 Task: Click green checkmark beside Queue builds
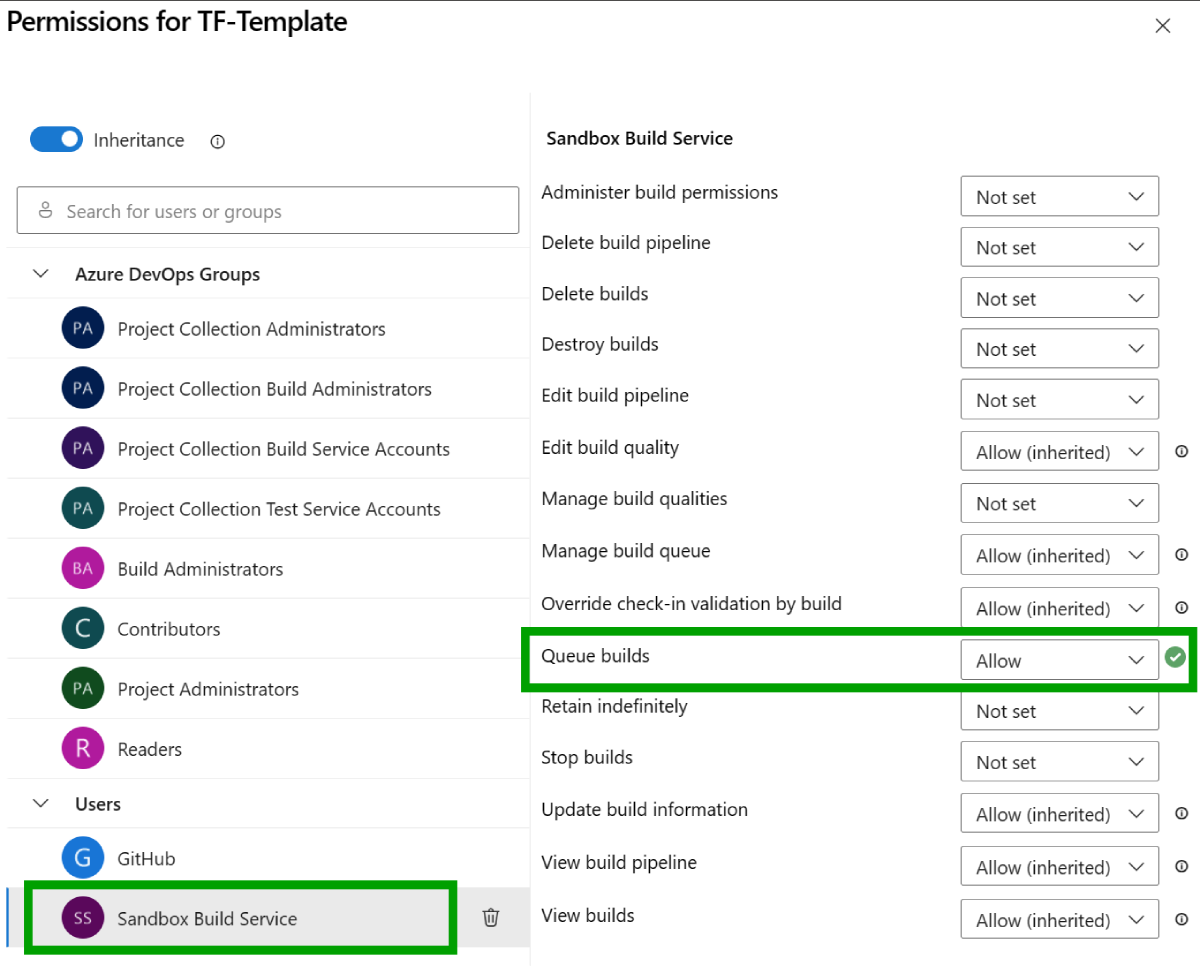point(1175,658)
